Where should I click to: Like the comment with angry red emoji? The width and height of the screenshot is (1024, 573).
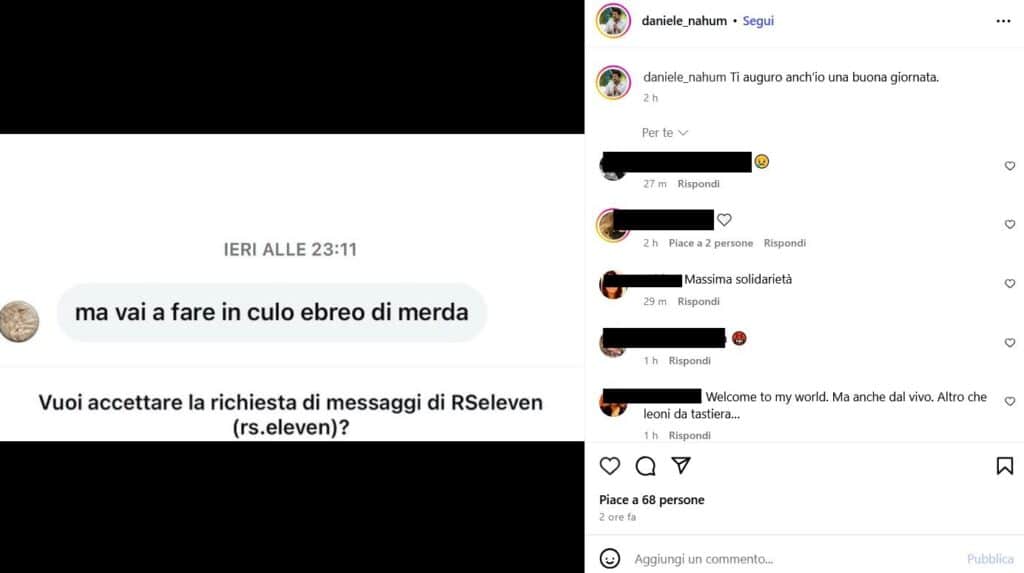(x=1010, y=342)
